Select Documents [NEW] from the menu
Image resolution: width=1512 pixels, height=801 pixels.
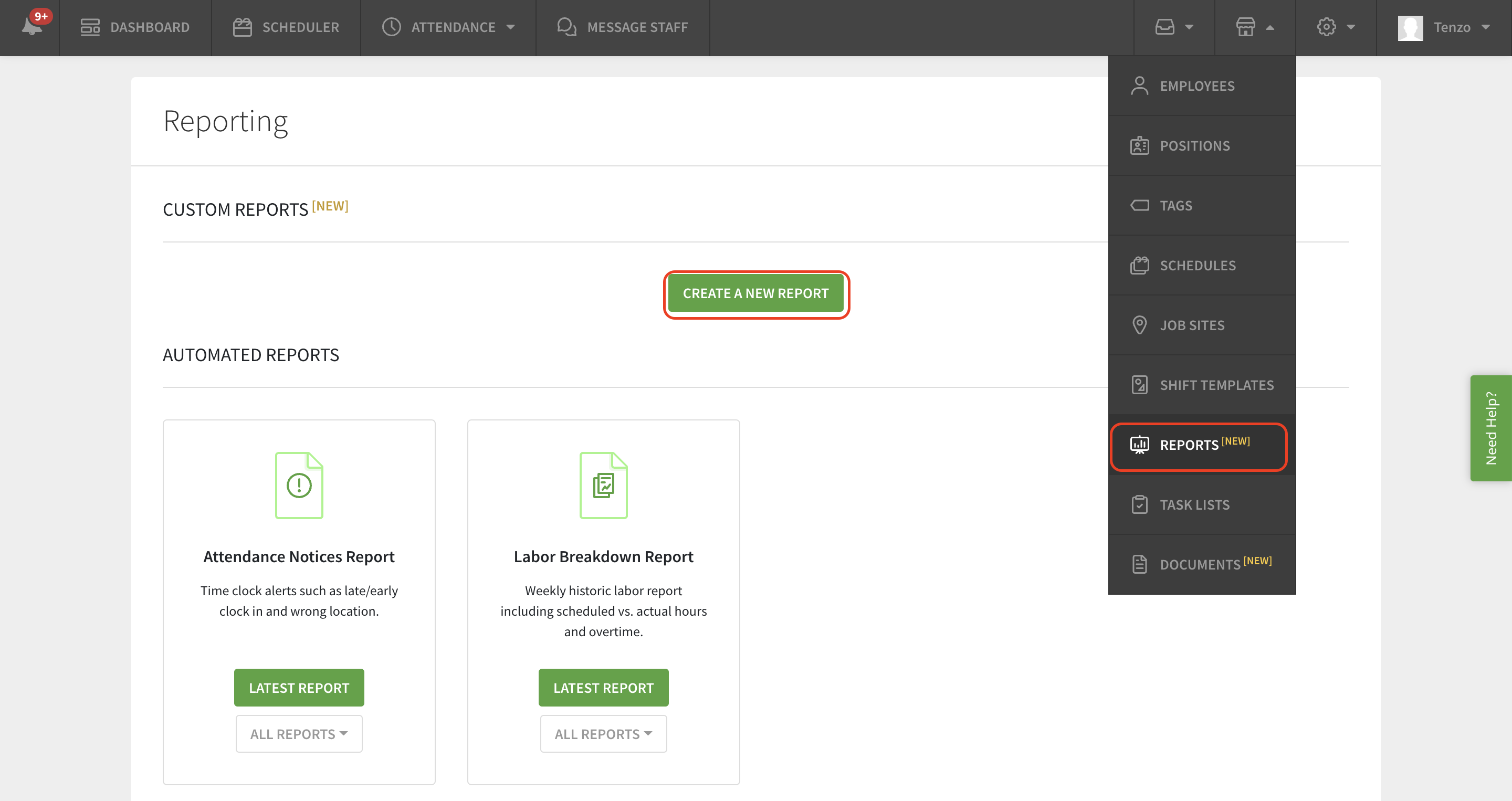(x=1202, y=564)
